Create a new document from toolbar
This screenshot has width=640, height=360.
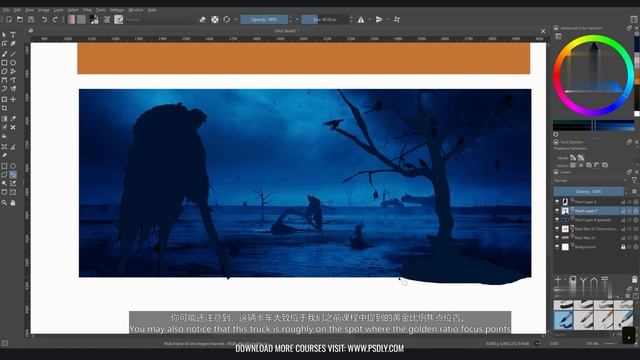(9, 19)
